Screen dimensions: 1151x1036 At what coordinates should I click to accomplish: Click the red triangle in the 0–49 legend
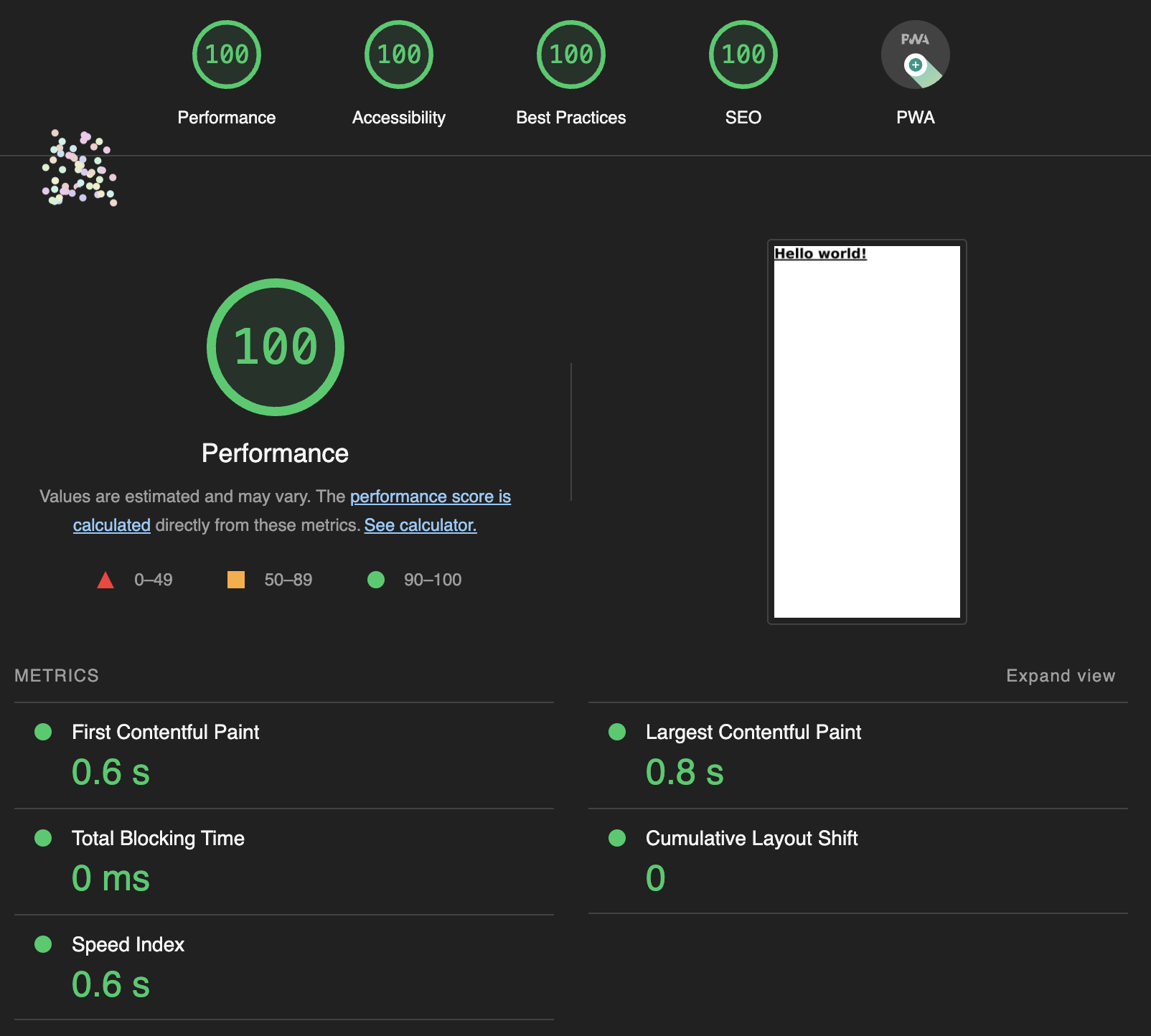(x=105, y=579)
